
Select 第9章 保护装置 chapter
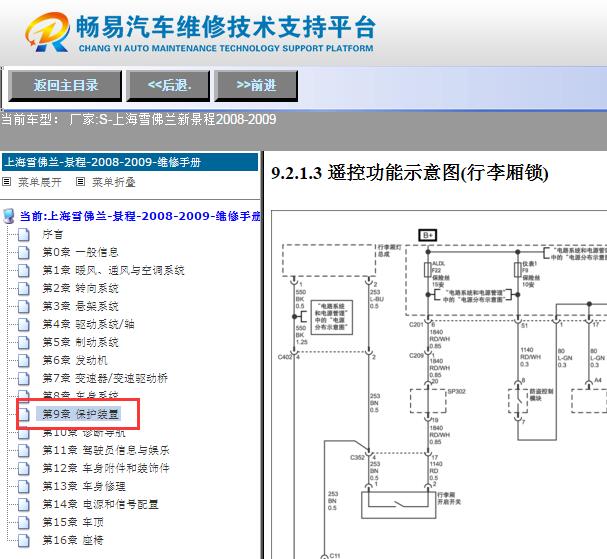(81, 414)
